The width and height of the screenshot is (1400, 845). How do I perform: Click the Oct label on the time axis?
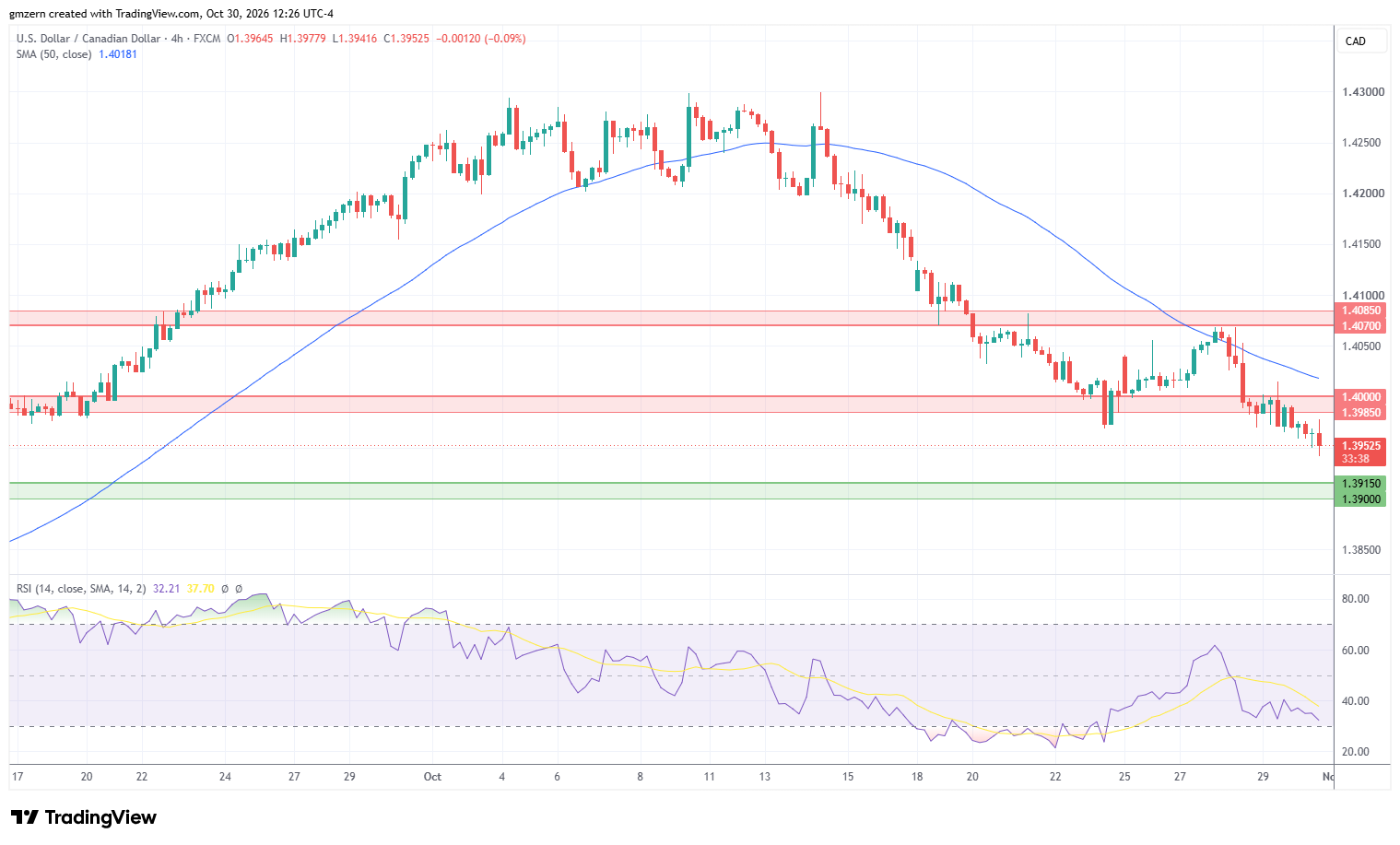pos(432,777)
